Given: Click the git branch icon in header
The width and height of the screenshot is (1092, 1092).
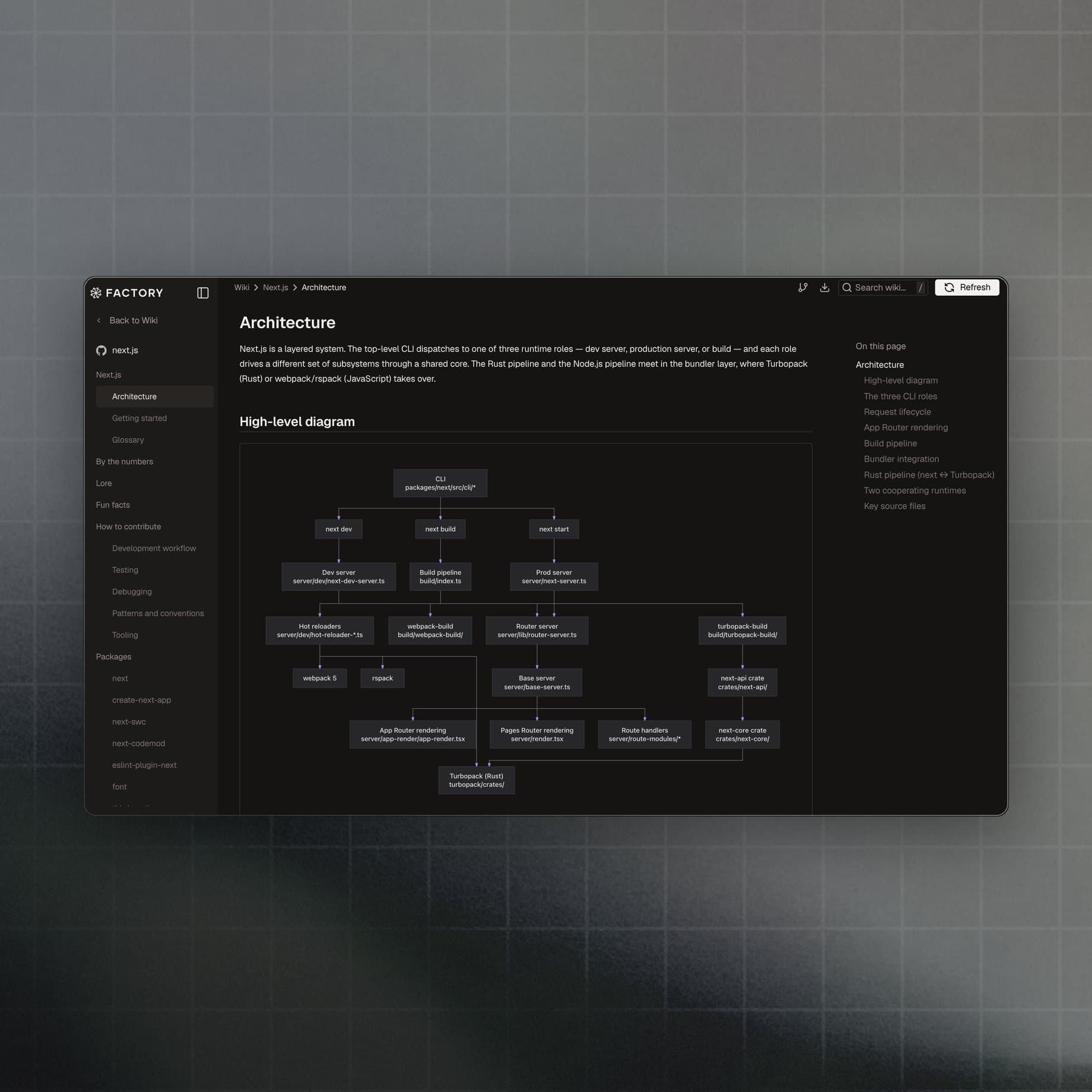Looking at the screenshot, I should 803,287.
